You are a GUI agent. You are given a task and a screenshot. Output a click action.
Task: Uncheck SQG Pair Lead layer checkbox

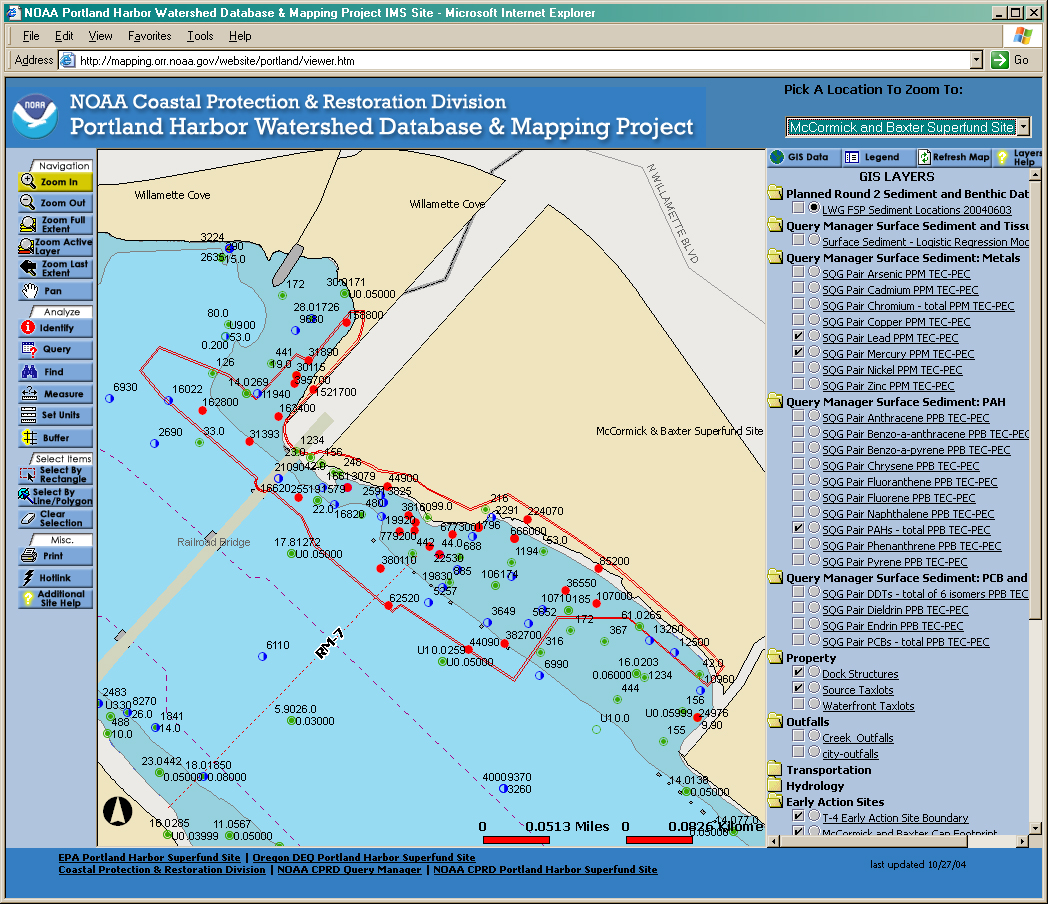[x=798, y=335]
